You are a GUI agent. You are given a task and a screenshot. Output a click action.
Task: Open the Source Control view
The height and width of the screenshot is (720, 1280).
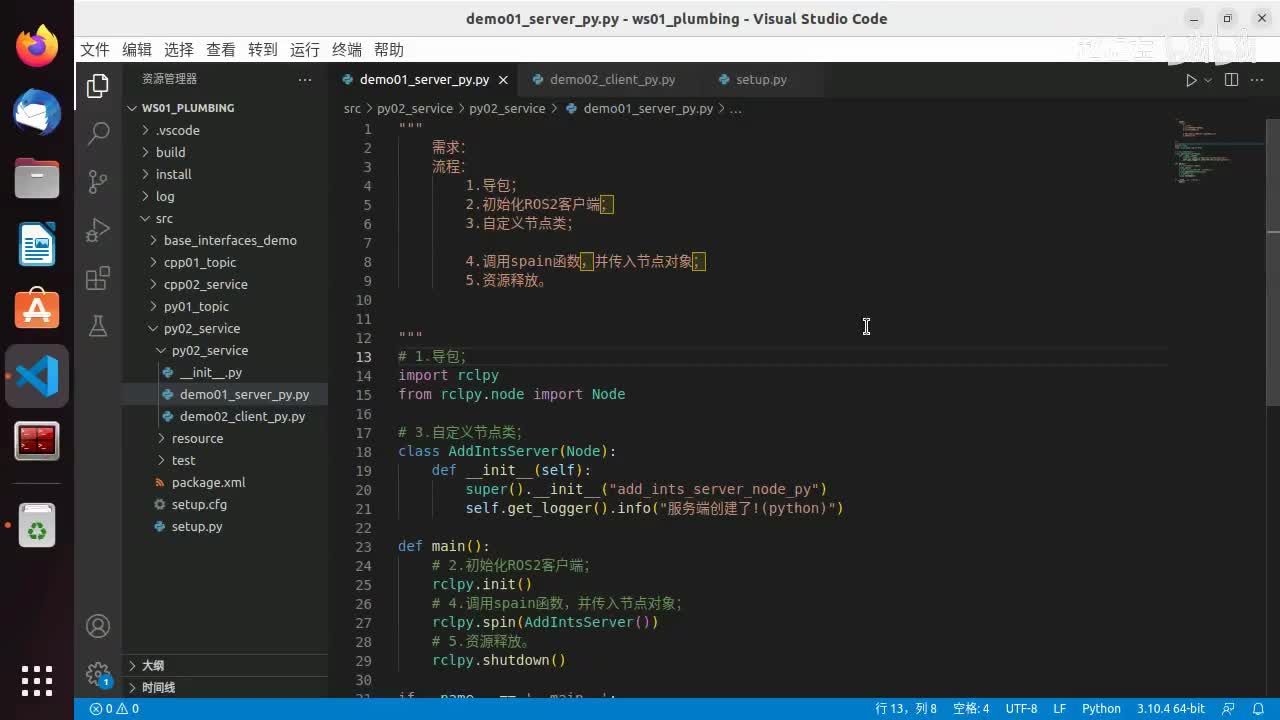pyautogui.click(x=98, y=181)
